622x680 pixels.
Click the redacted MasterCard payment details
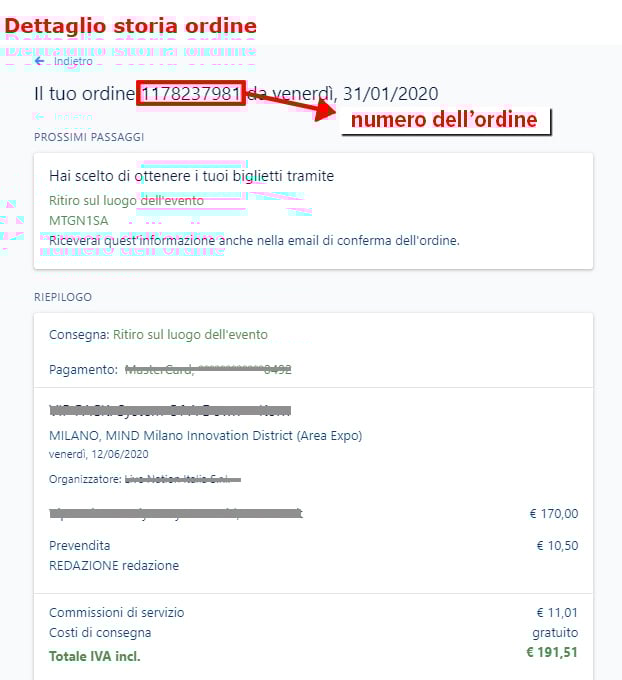(x=208, y=369)
